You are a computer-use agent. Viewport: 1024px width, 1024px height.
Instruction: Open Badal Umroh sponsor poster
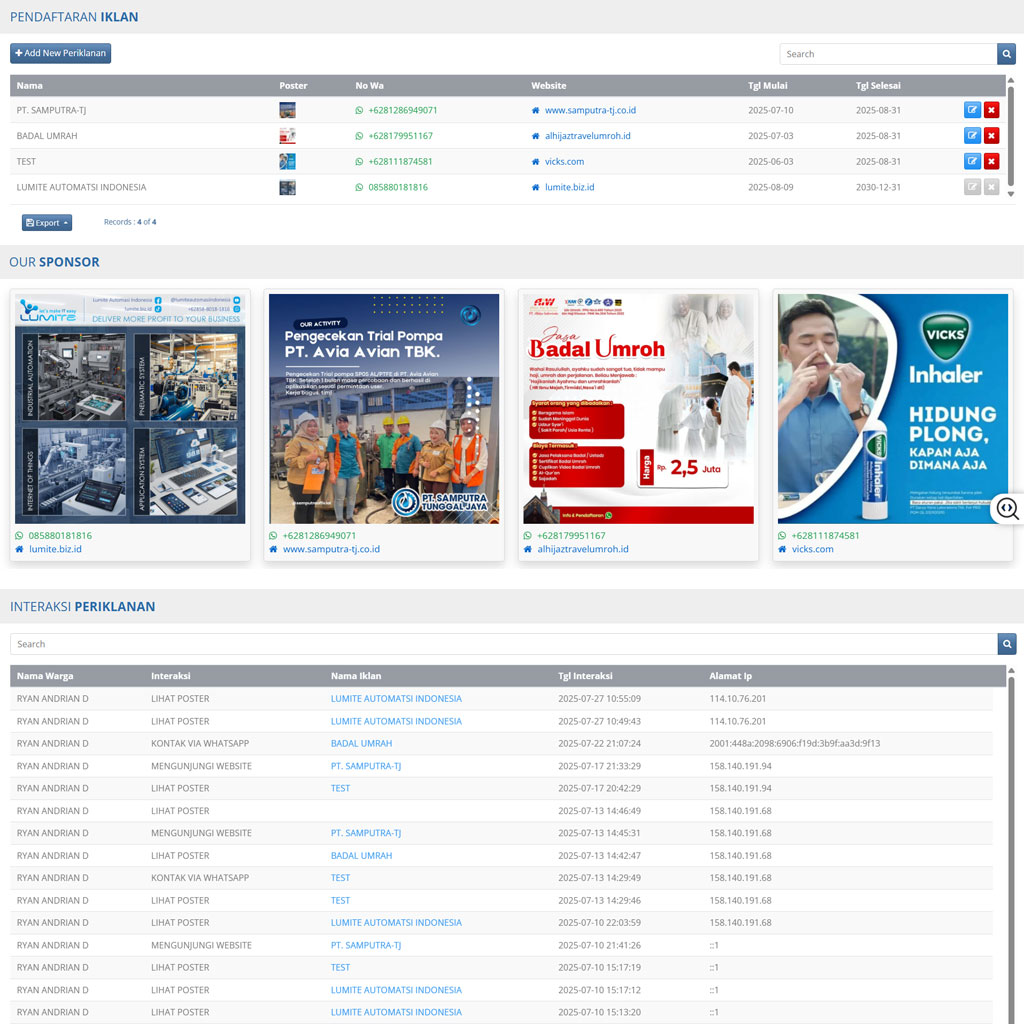click(638, 409)
